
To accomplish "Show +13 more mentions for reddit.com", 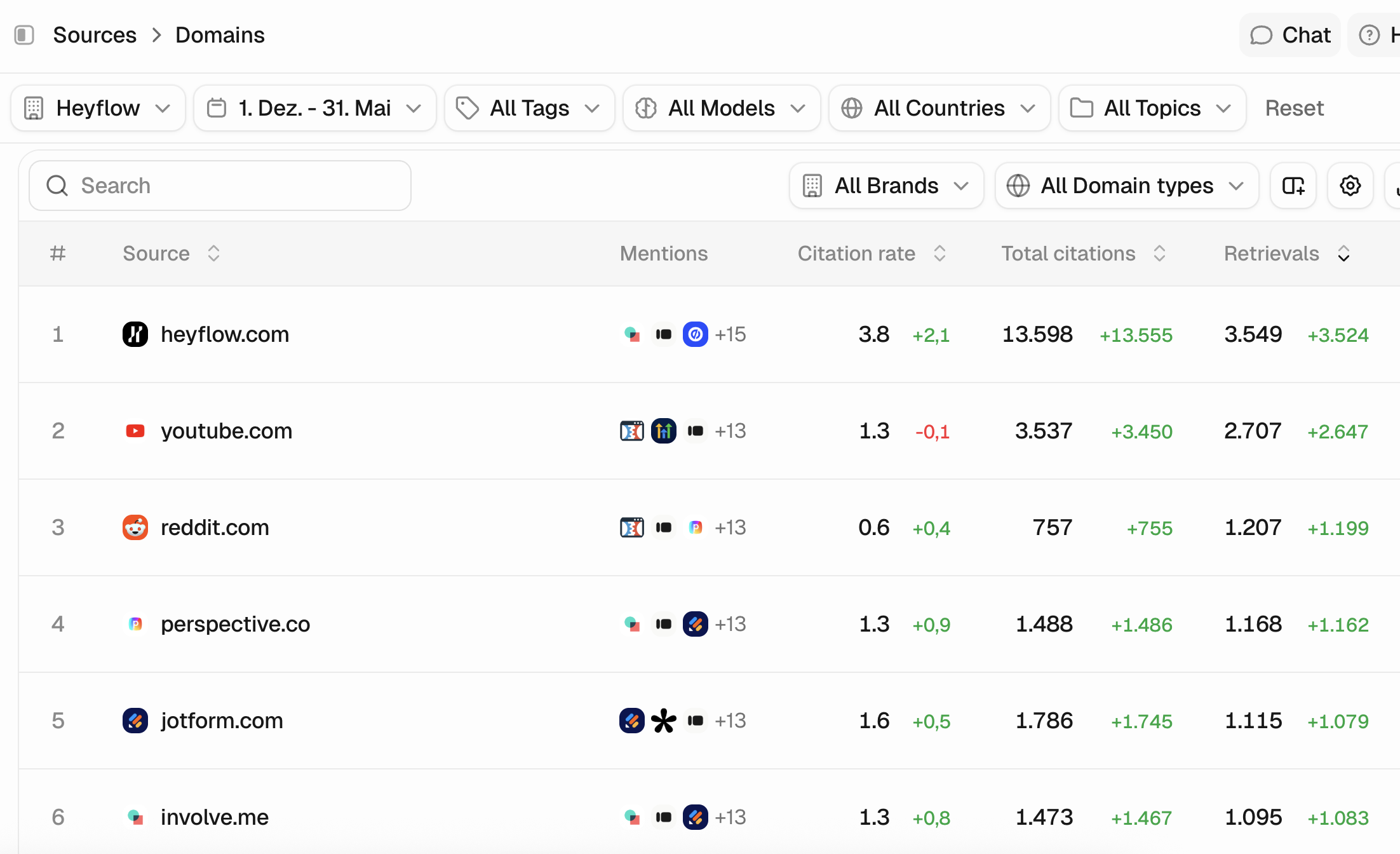I will pos(730,527).
